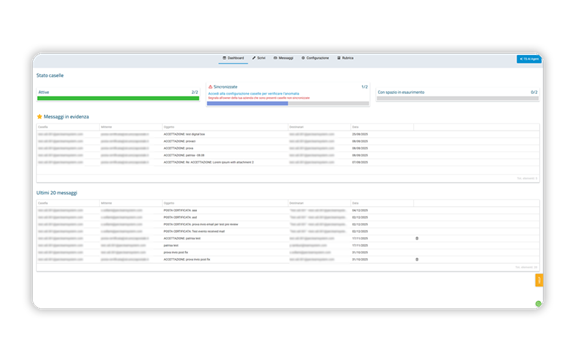
Task: Open message 'POSTA CERTIFICATA: asd'
Action: coord(180,217)
